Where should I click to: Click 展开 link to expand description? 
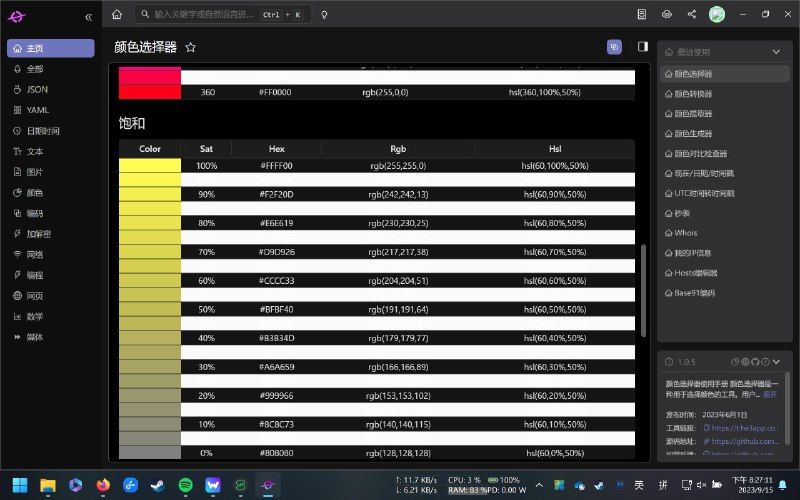click(769, 395)
